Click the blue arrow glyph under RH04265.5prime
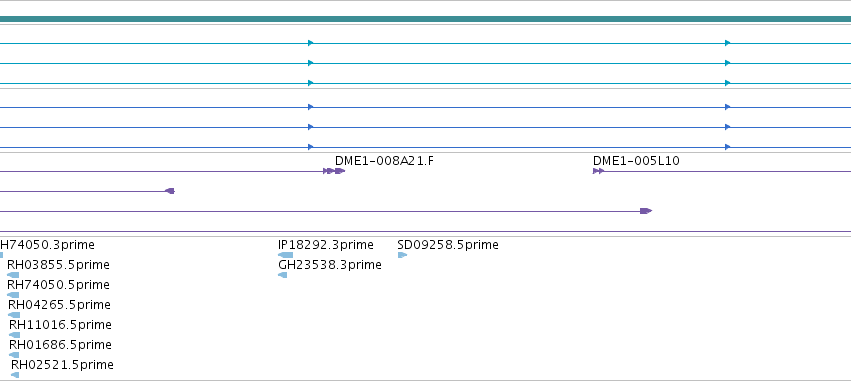This screenshot has height=381, width=851. (14, 315)
